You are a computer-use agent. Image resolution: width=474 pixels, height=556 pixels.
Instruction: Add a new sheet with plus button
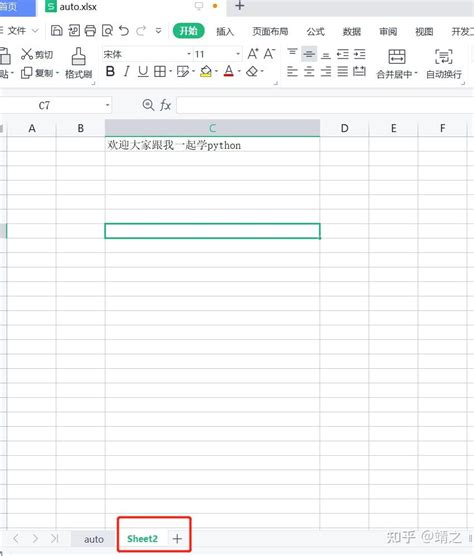177,539
